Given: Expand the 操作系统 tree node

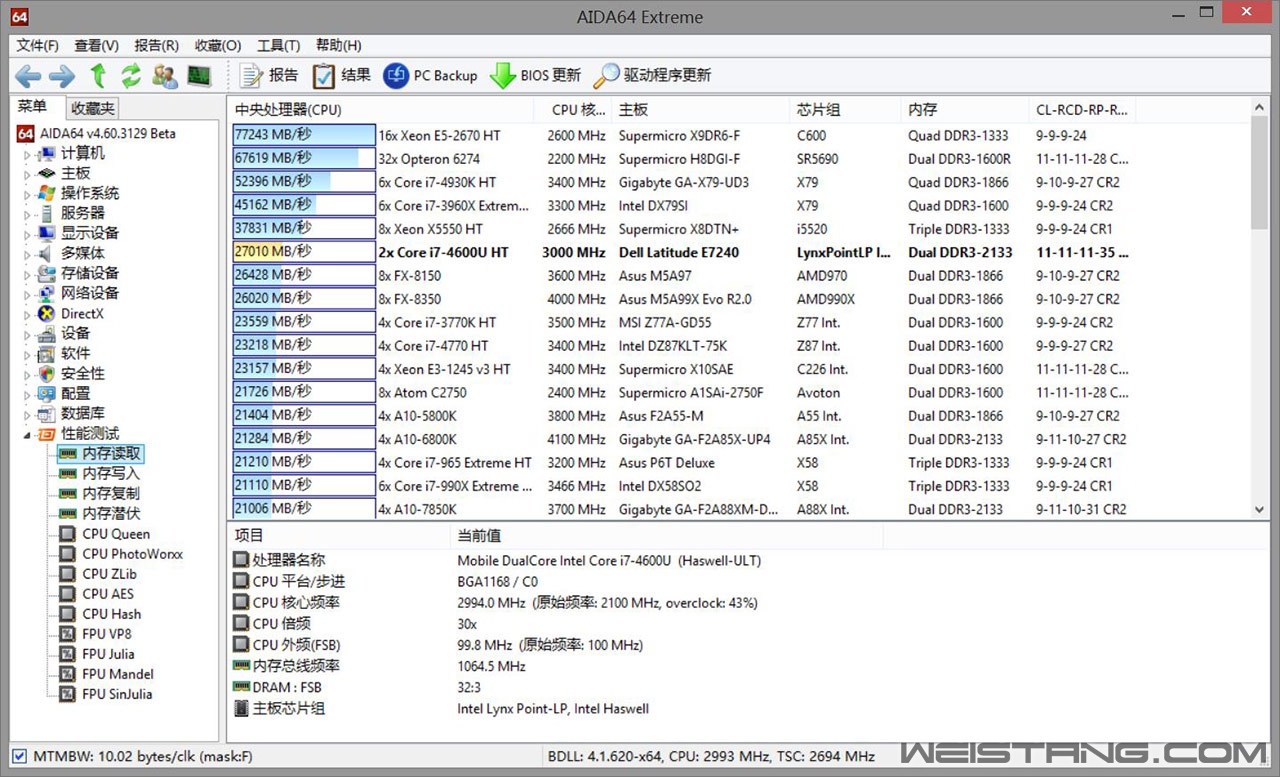Looking at the screenshot, I should pos(28,194).
